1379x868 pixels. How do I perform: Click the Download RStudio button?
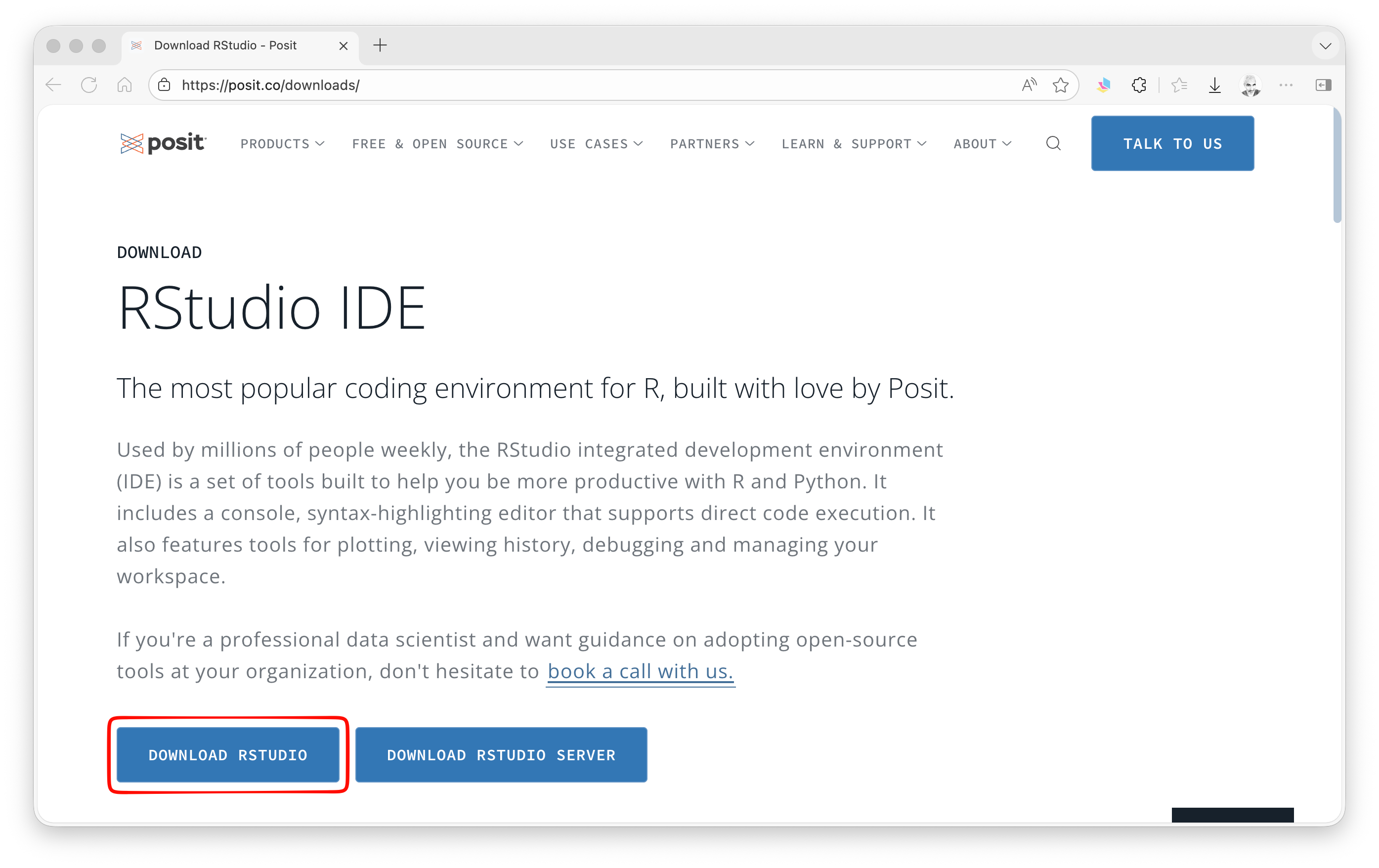point(228,755)
